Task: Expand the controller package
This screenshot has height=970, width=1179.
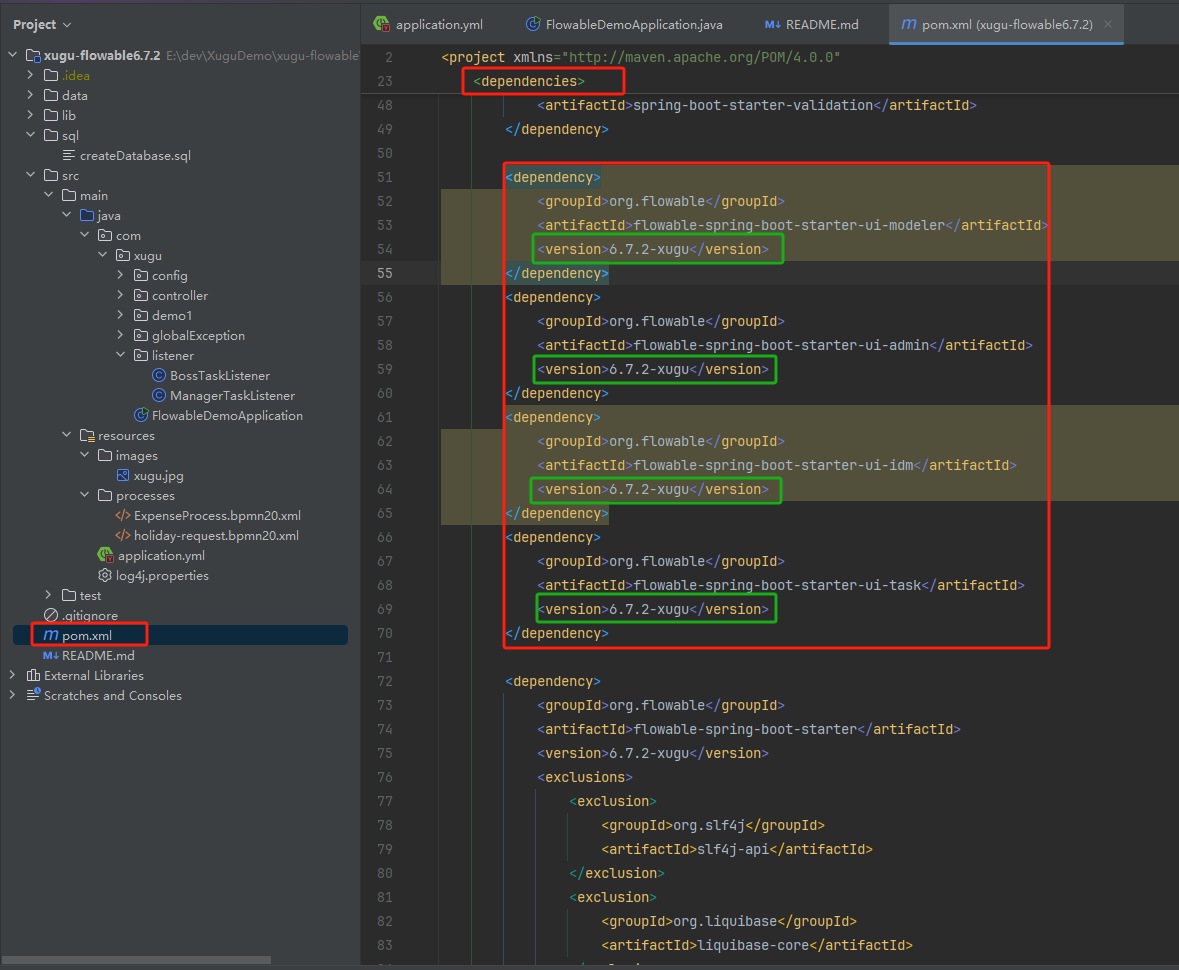Action: click(x=120, y=295)
